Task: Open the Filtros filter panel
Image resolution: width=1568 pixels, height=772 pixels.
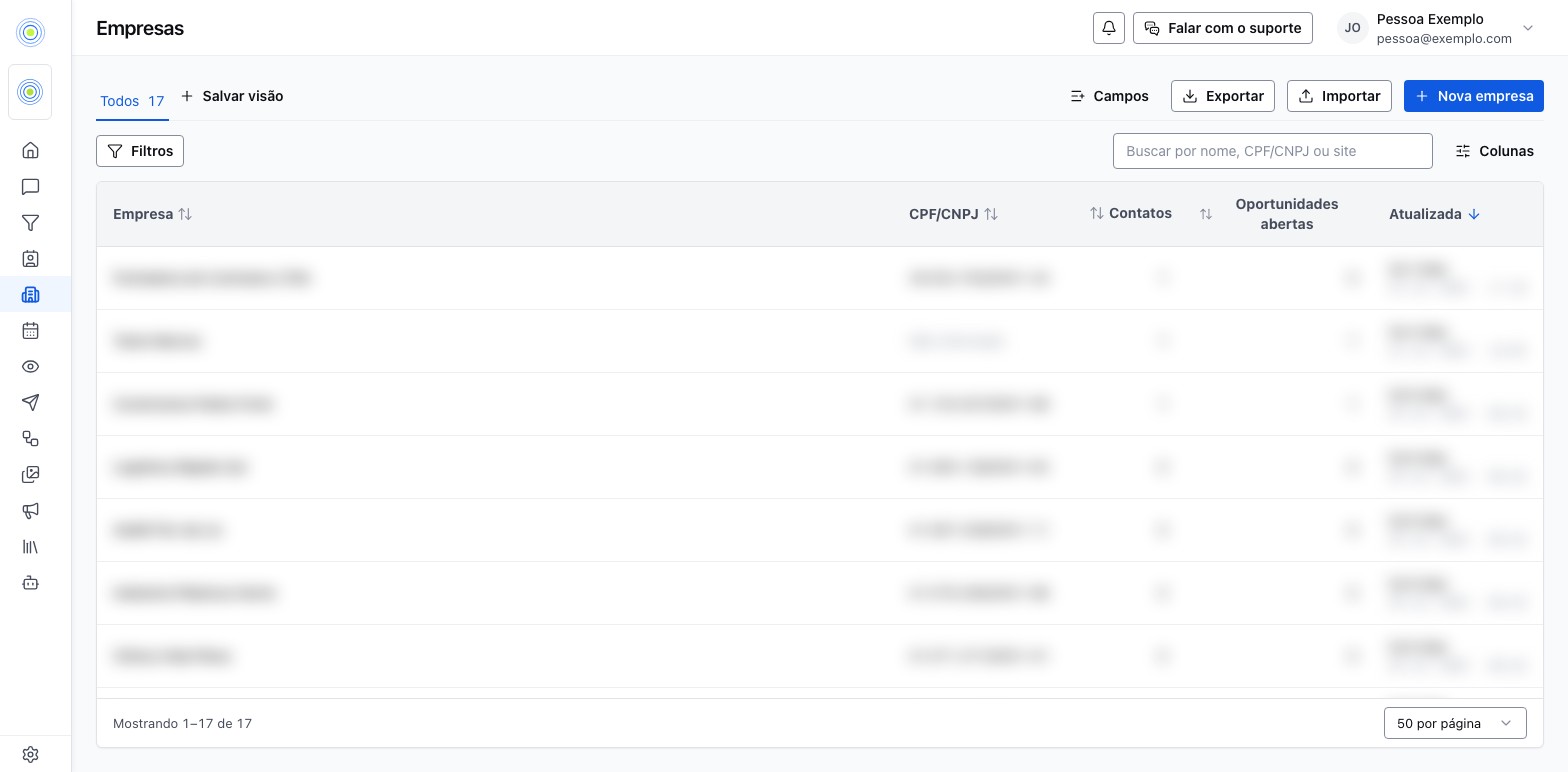Action: [140, 151]
